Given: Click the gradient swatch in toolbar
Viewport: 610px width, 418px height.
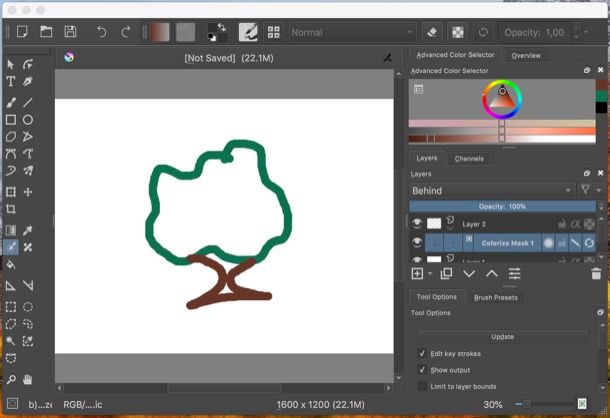Looking at the screenshot, I should [160, 32].
